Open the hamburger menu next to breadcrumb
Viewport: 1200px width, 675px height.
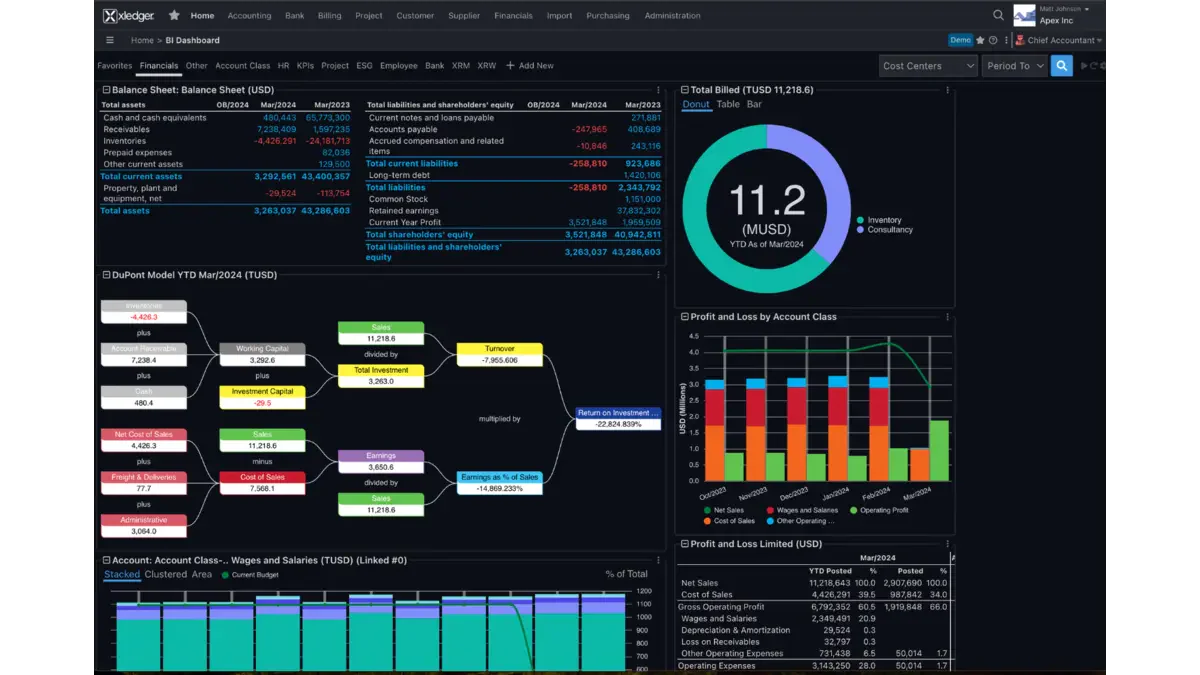click(110, 41)
